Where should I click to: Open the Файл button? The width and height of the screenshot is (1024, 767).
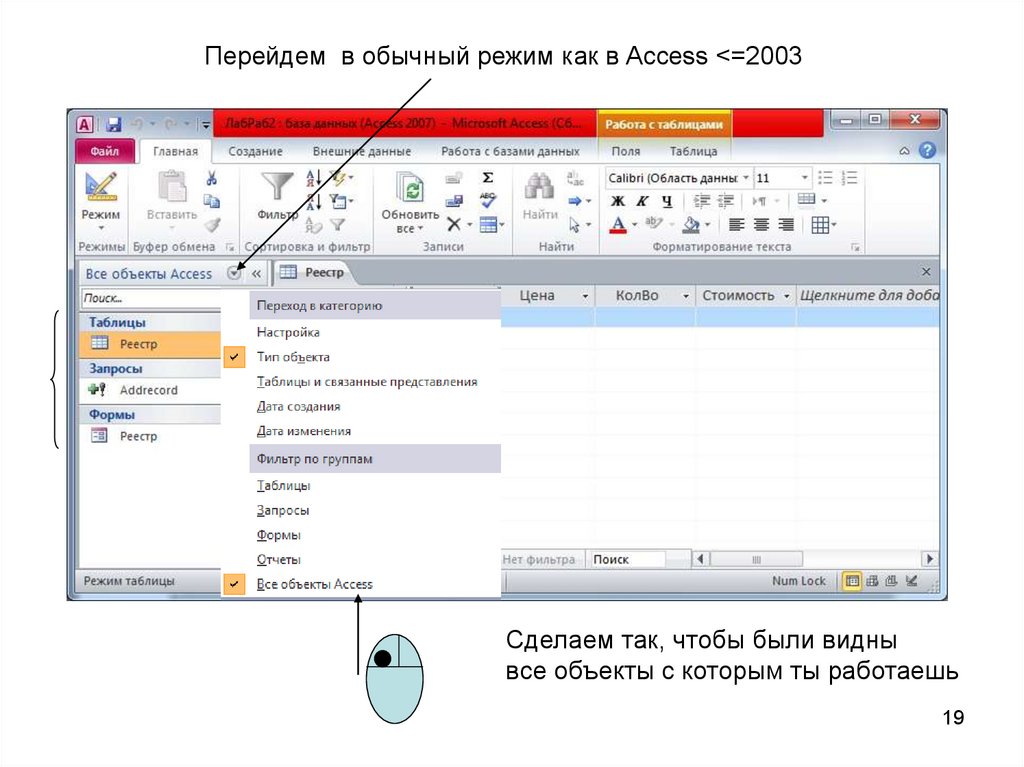tap(104, 151)
